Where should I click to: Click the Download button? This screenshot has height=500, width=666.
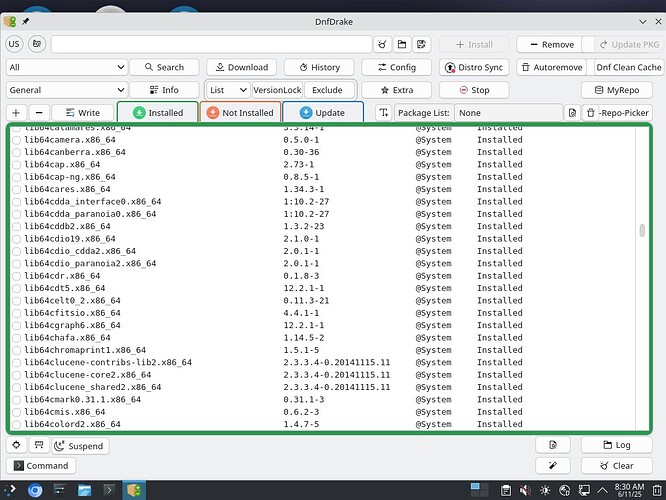coord(242,67)
